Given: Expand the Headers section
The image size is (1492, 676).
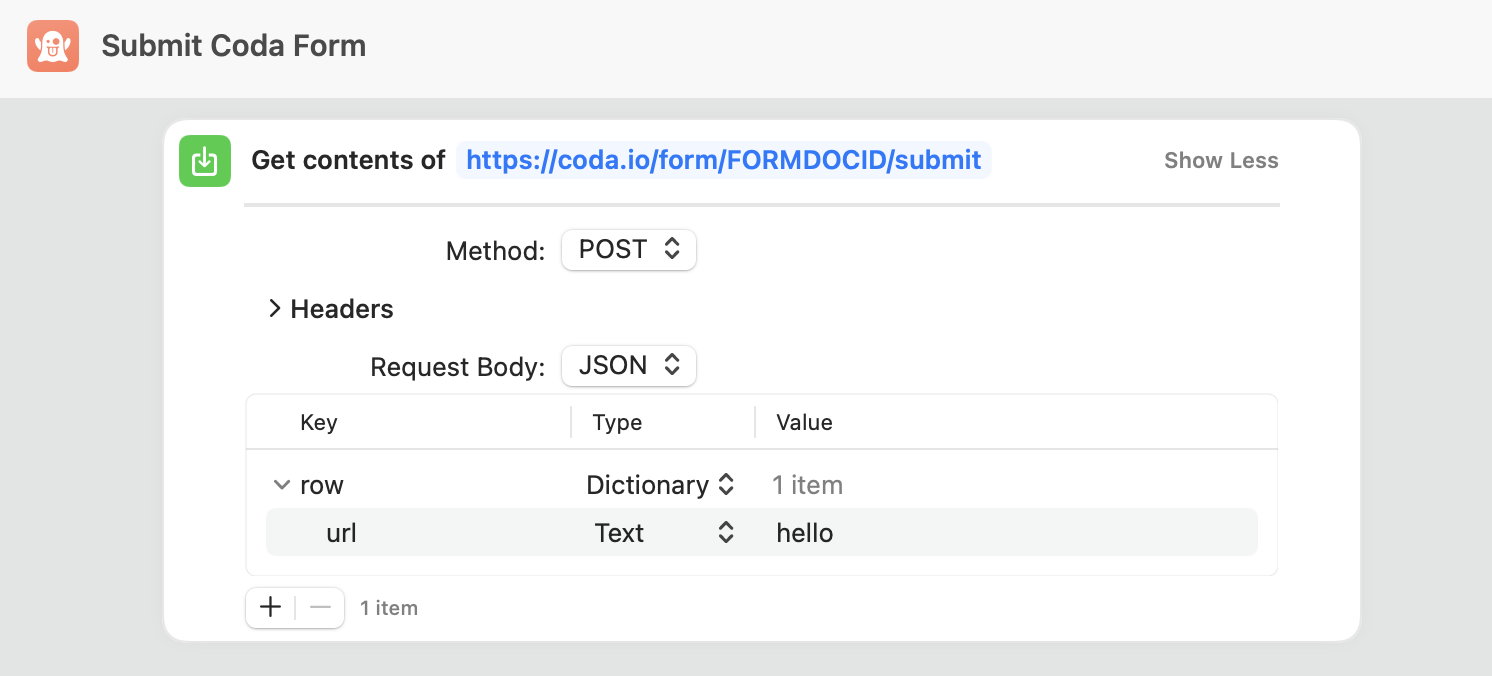Looking at the screenshot, I should (x=275, y=309).
